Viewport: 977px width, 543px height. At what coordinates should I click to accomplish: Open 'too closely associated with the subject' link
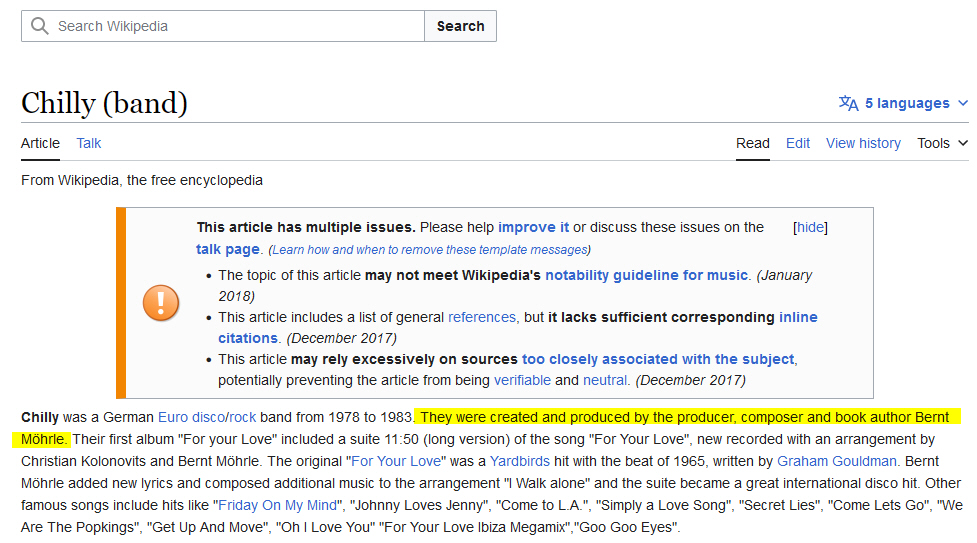658,360
